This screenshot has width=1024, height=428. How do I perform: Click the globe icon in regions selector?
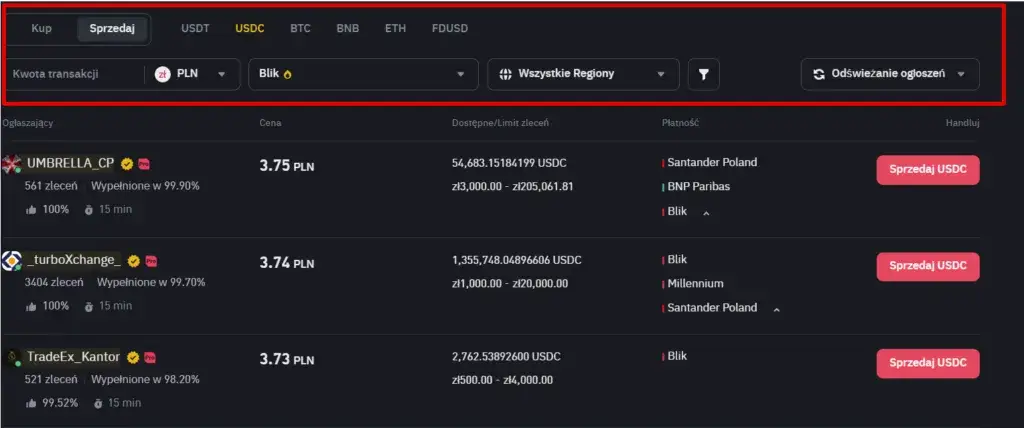(505, 74)
